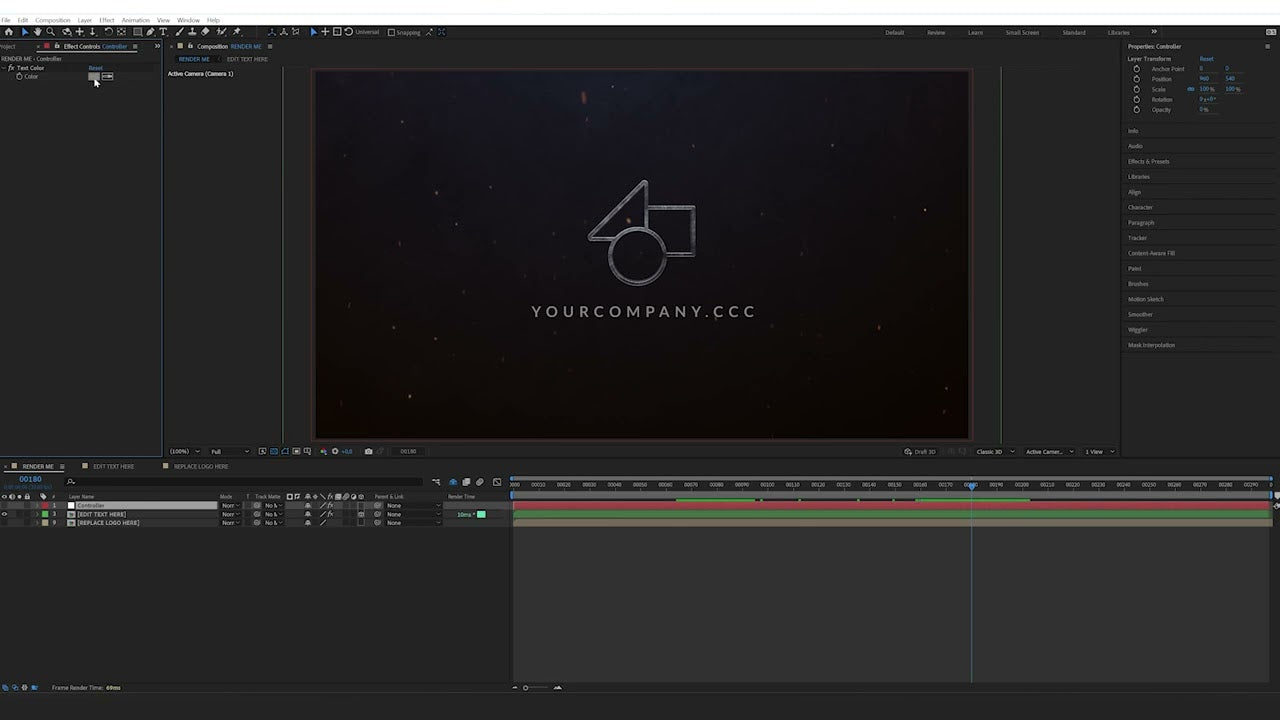Hide the EDIT TEXT HERE layer

5,514
